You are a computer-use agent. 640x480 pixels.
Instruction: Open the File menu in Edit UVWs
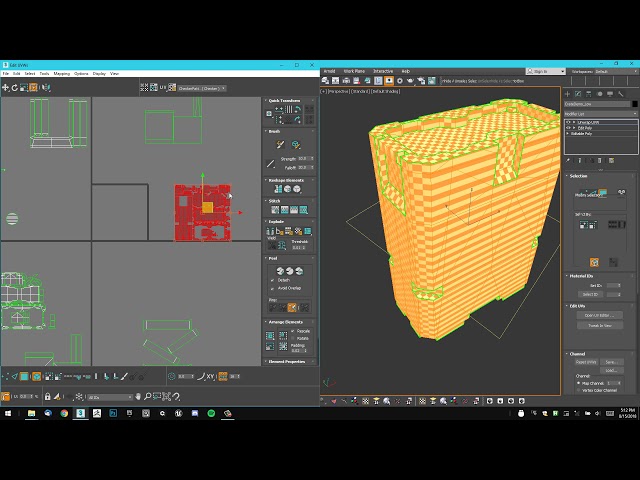(x=6, y=74)
